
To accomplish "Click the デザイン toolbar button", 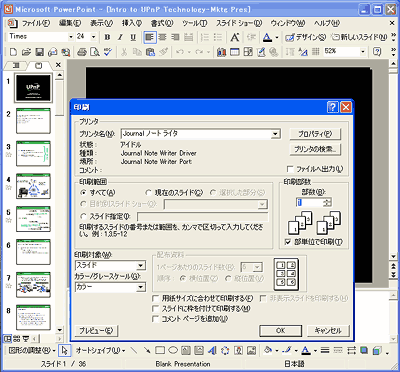I will coord(305,37).
